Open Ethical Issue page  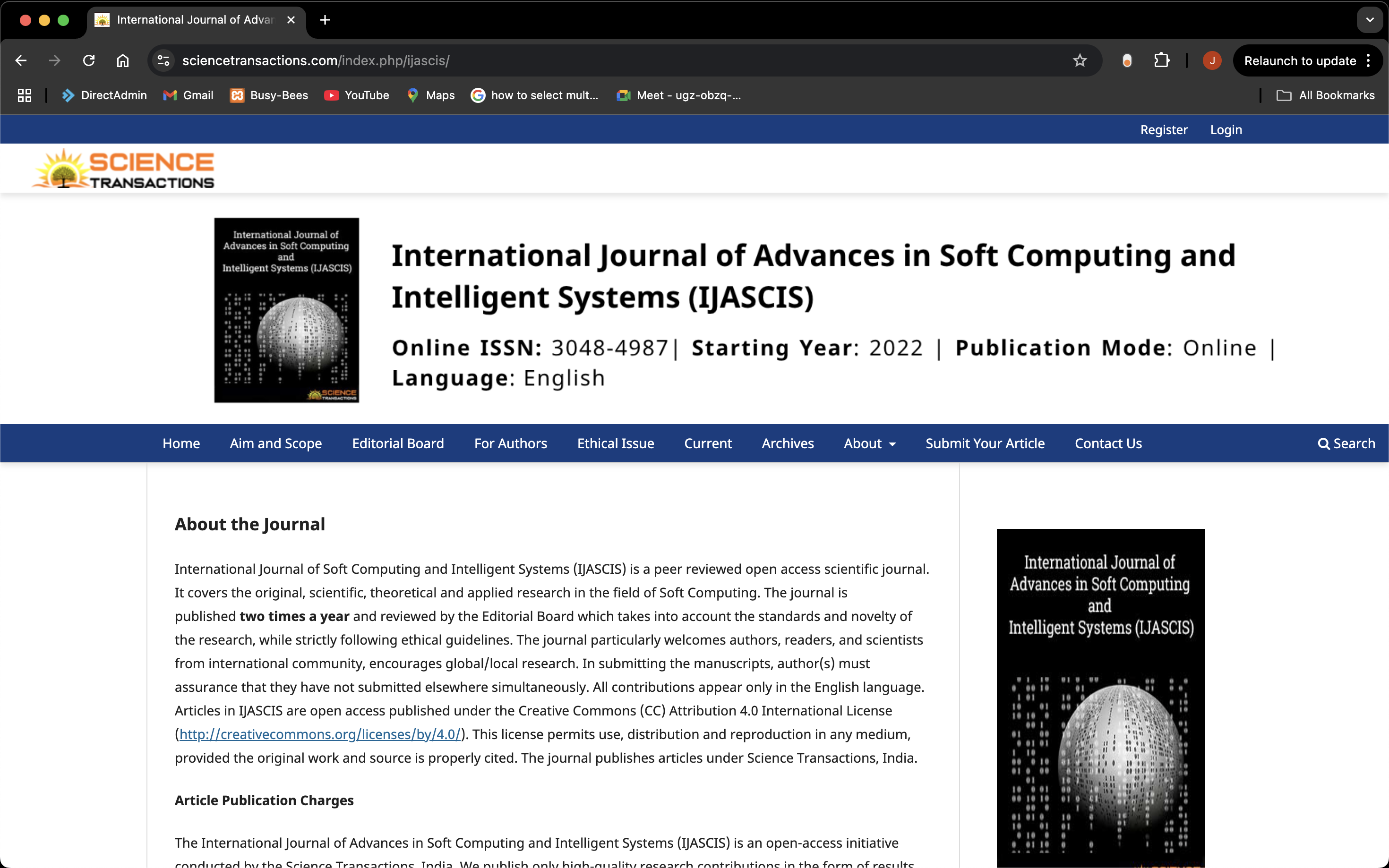point(616,443)
